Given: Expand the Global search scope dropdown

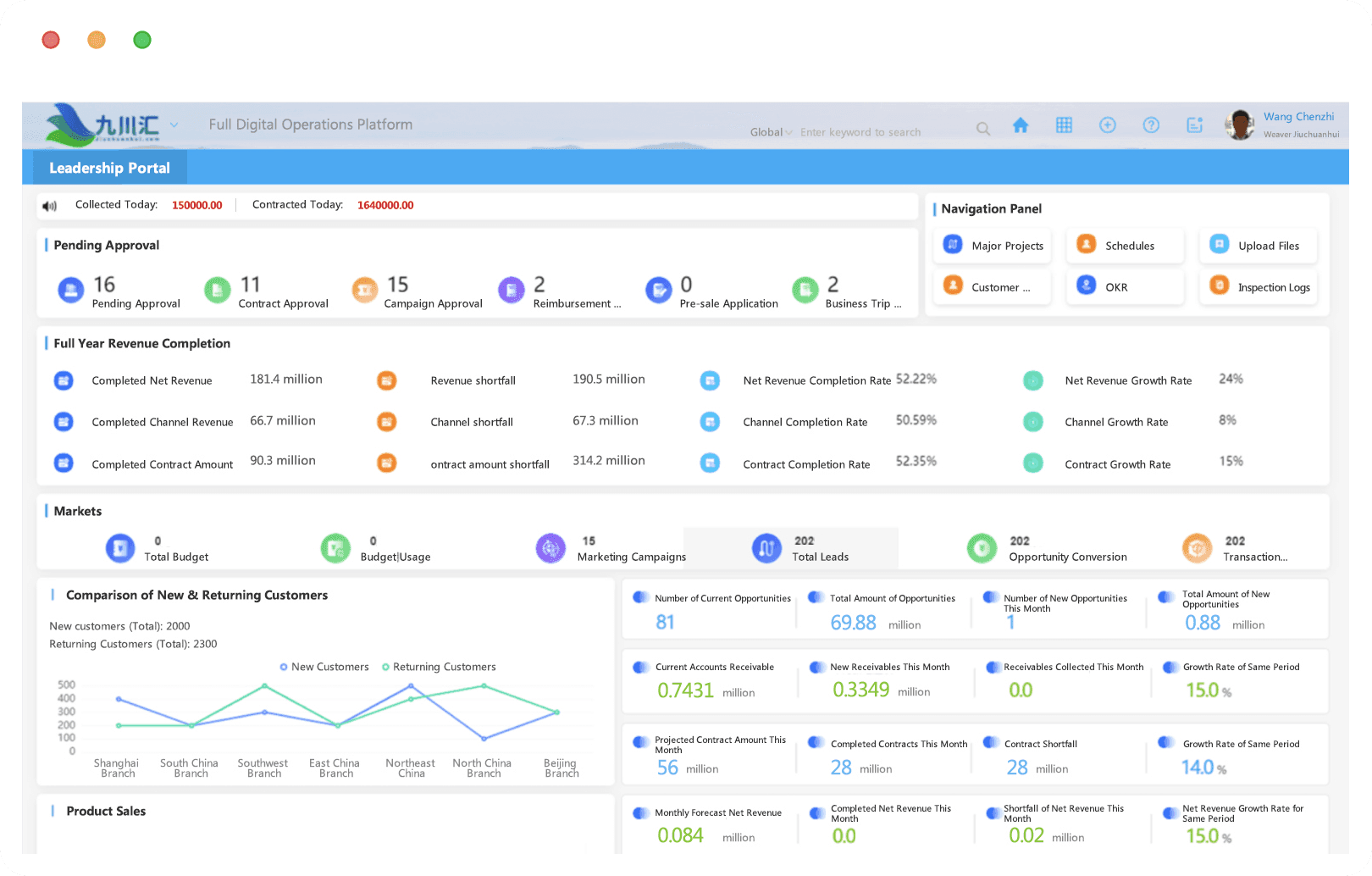Looking at the screenshot, I should 771,132.
